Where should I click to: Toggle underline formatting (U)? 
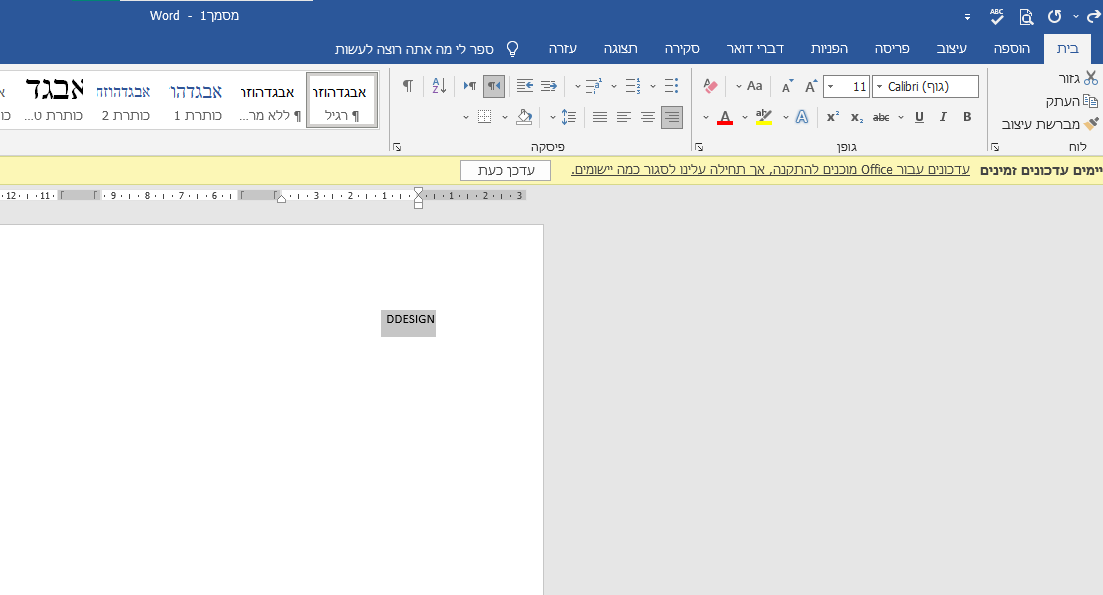tap(919, 117)
